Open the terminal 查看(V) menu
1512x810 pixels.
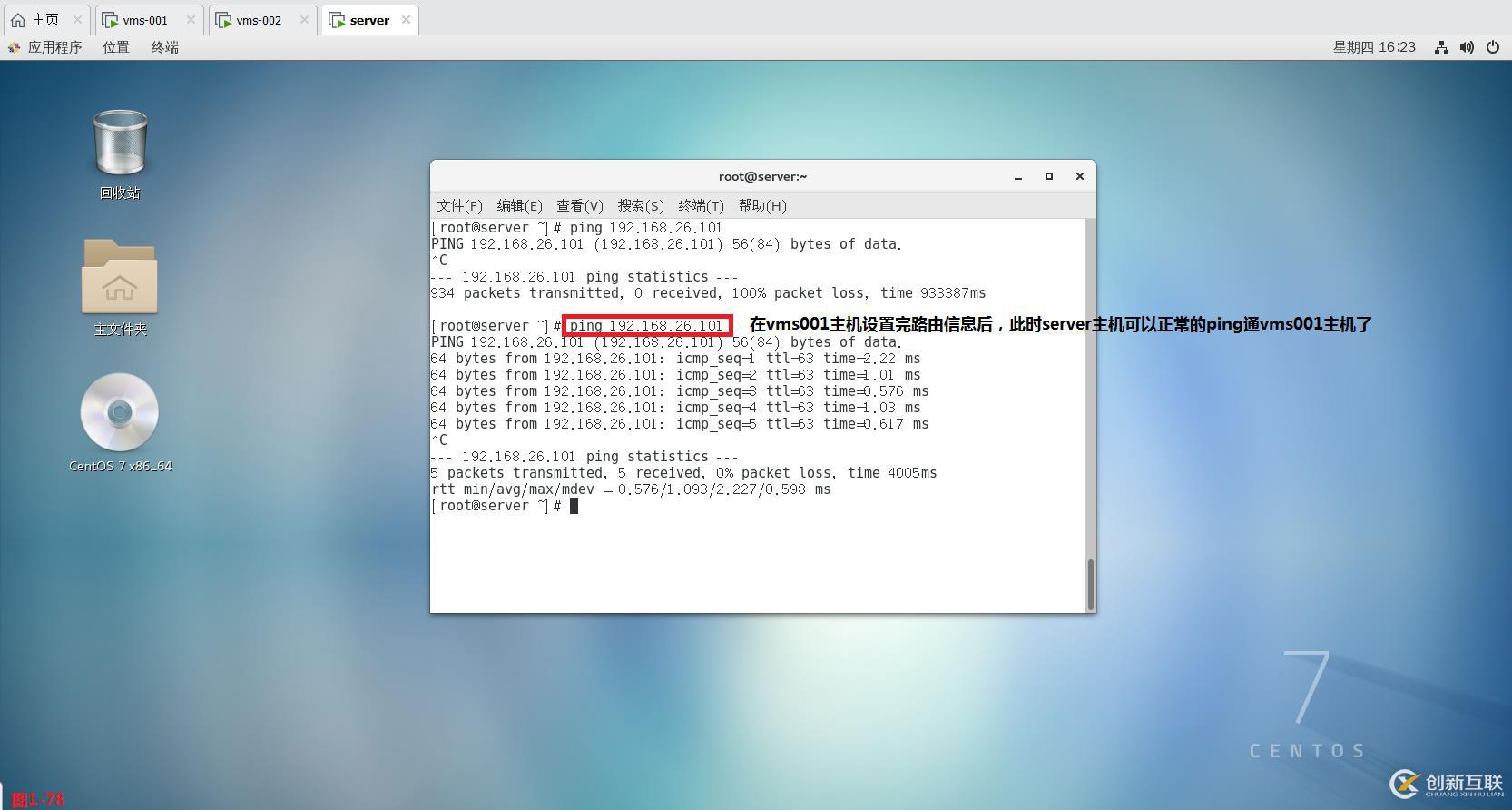point(579,206)
